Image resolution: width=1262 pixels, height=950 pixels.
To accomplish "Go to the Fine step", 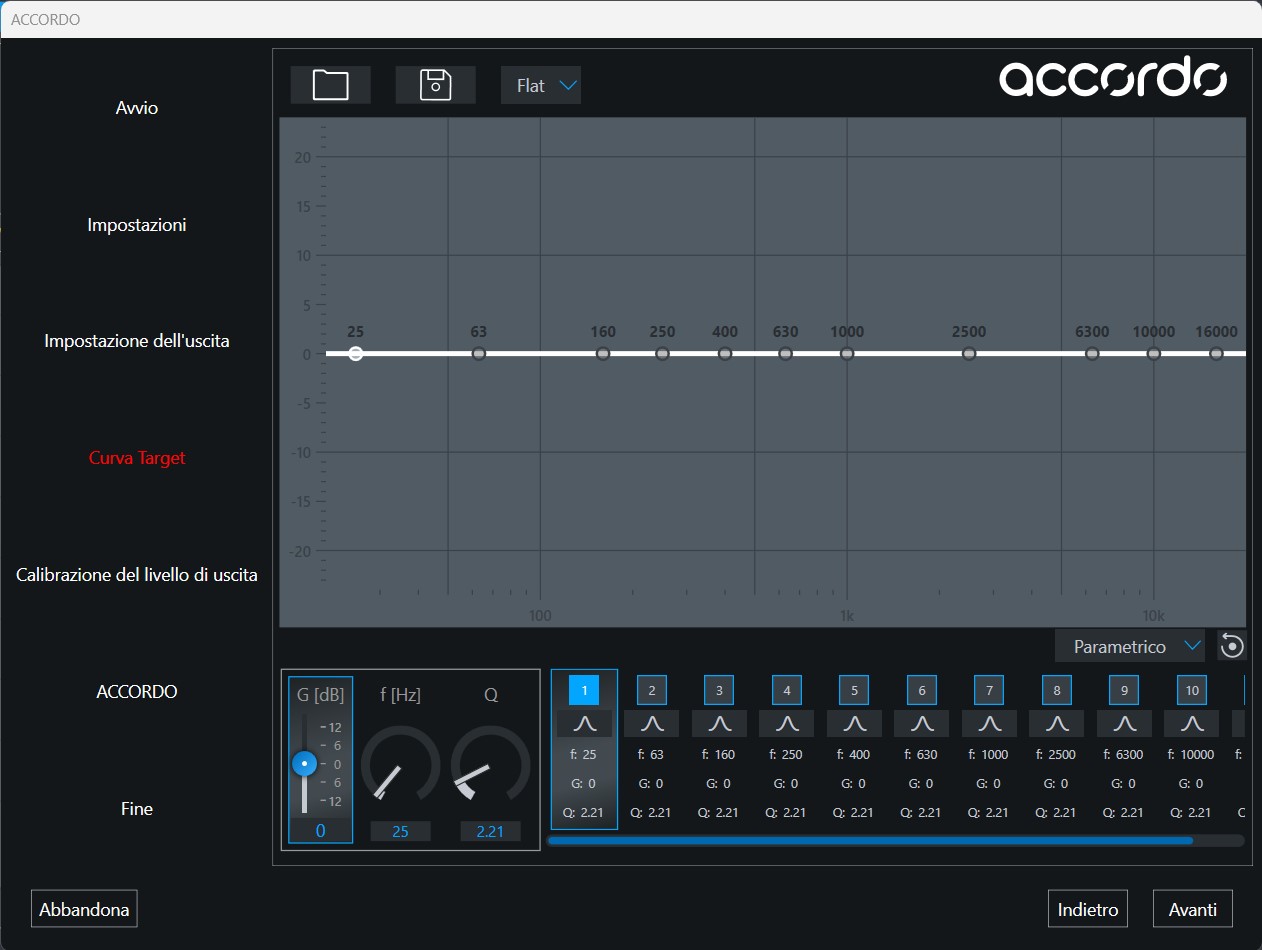I will tap(137, 808).
